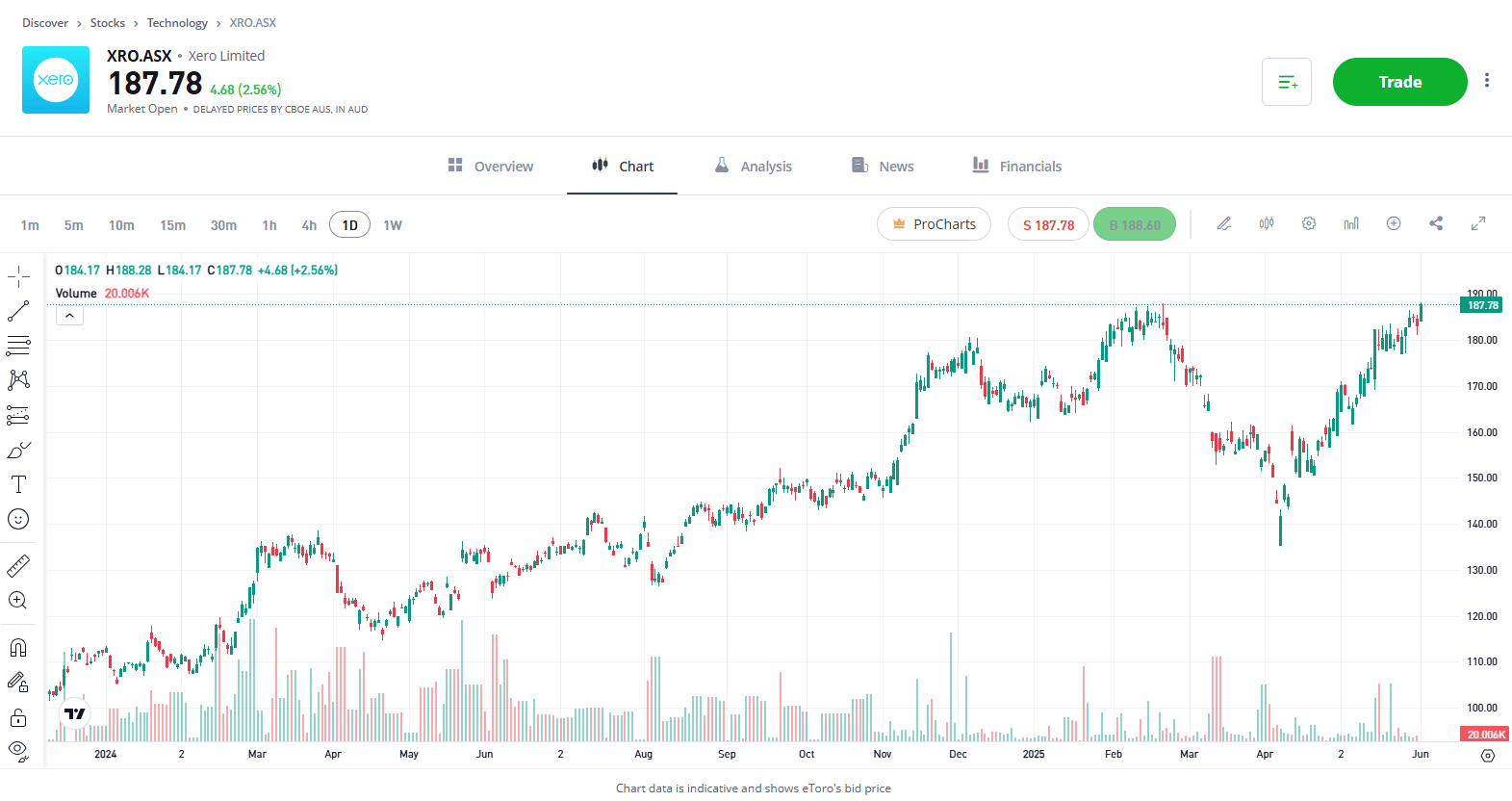Select the 30m timeframe
The height and width of the screenshot is (801, 1512).
(223, 225)
